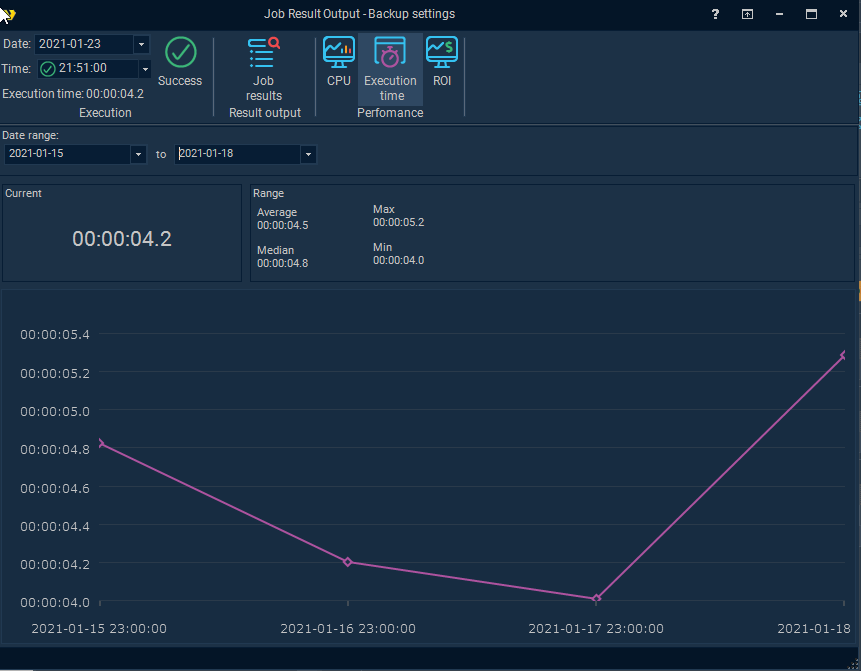The width and height of the screenshot is (861, 671).
Task: Open the Job results output view
Action: [264, 68]
